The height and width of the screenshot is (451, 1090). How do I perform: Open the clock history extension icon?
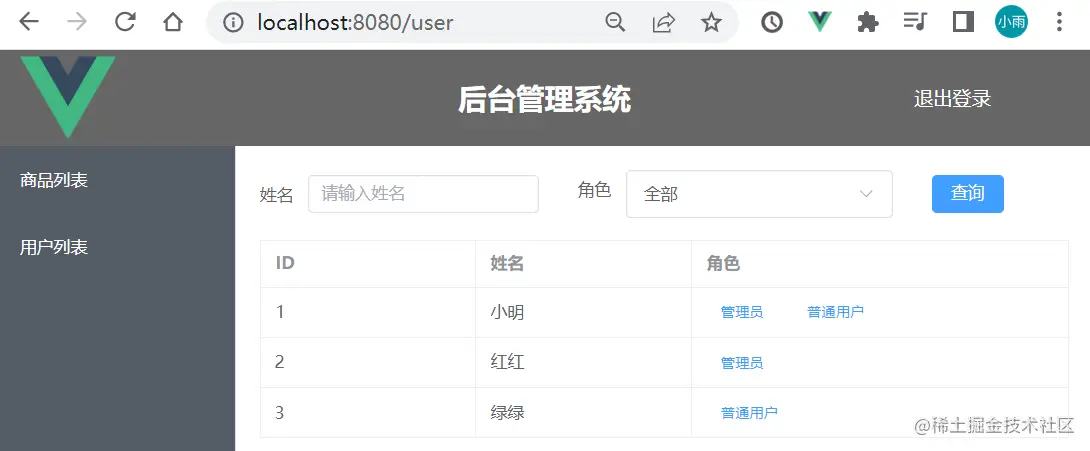point(772,23)
